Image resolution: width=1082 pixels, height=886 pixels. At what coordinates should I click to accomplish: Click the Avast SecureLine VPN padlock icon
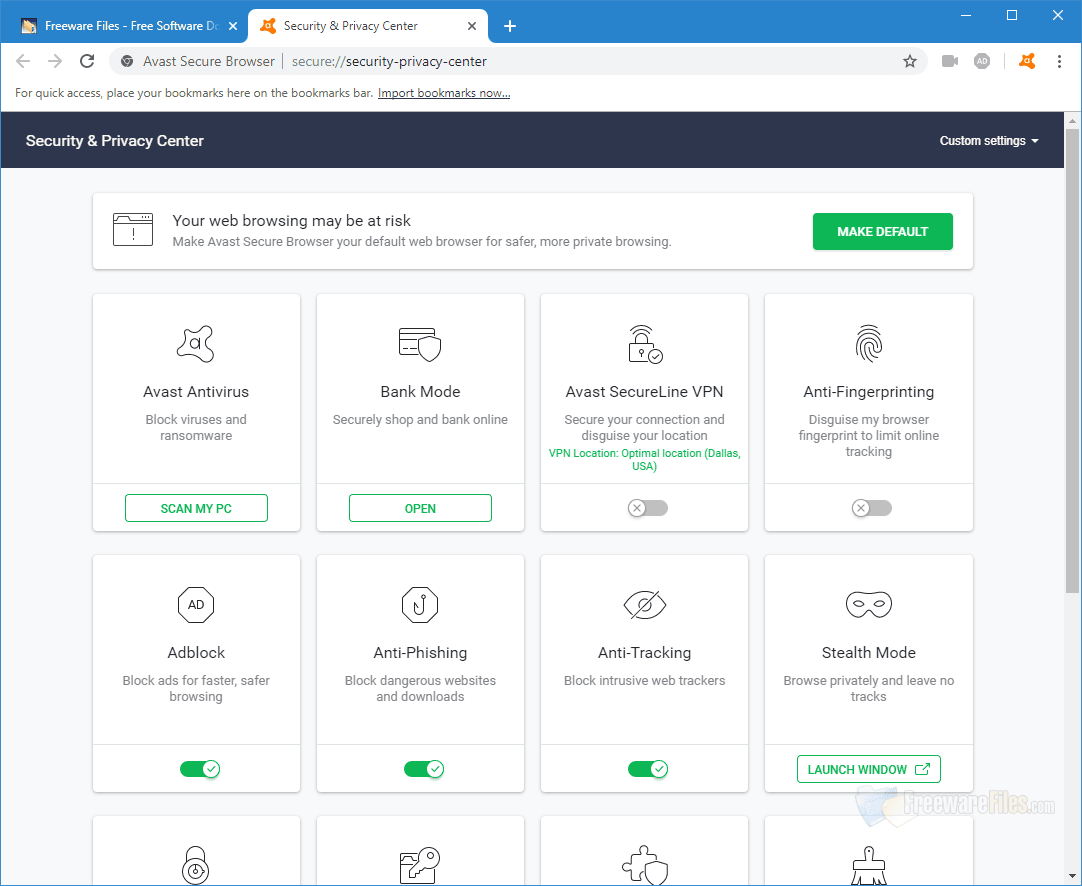click(644, 344)
